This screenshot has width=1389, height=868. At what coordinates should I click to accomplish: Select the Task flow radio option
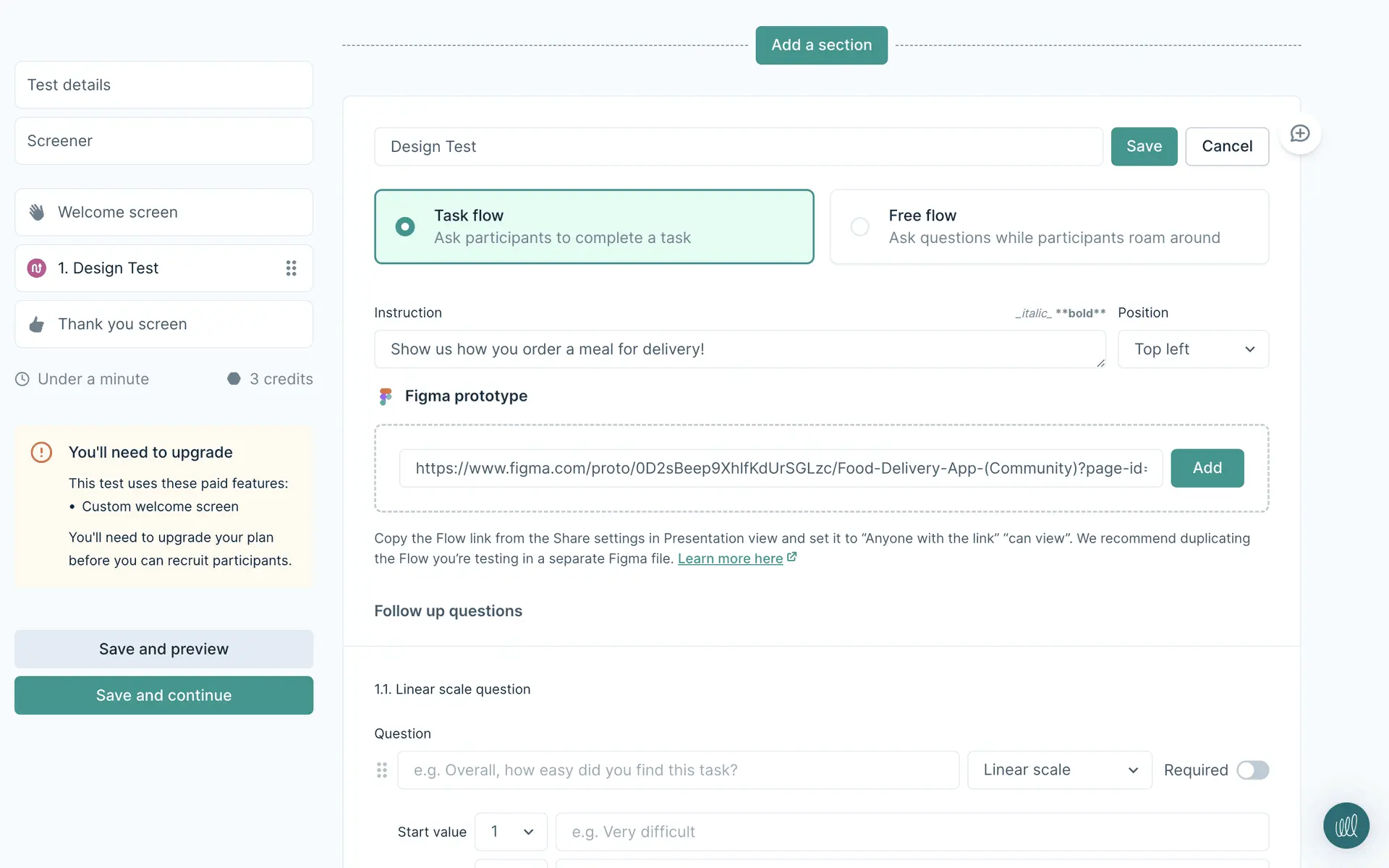[x=405, y=226]
